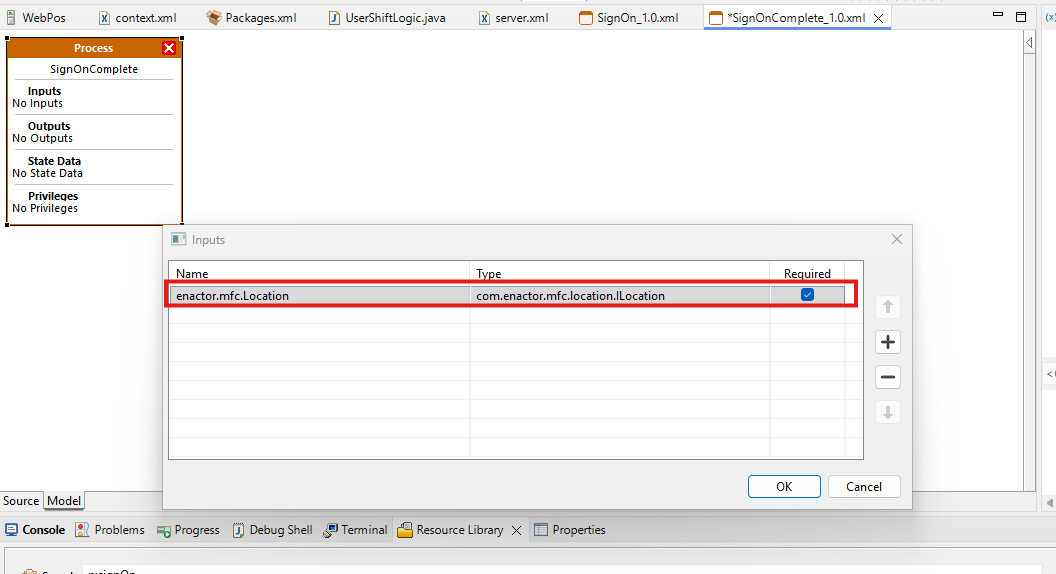This screenshot has height=574, width=1056.
Task: Open the Debug Shell view
Action: pos(273,530)
